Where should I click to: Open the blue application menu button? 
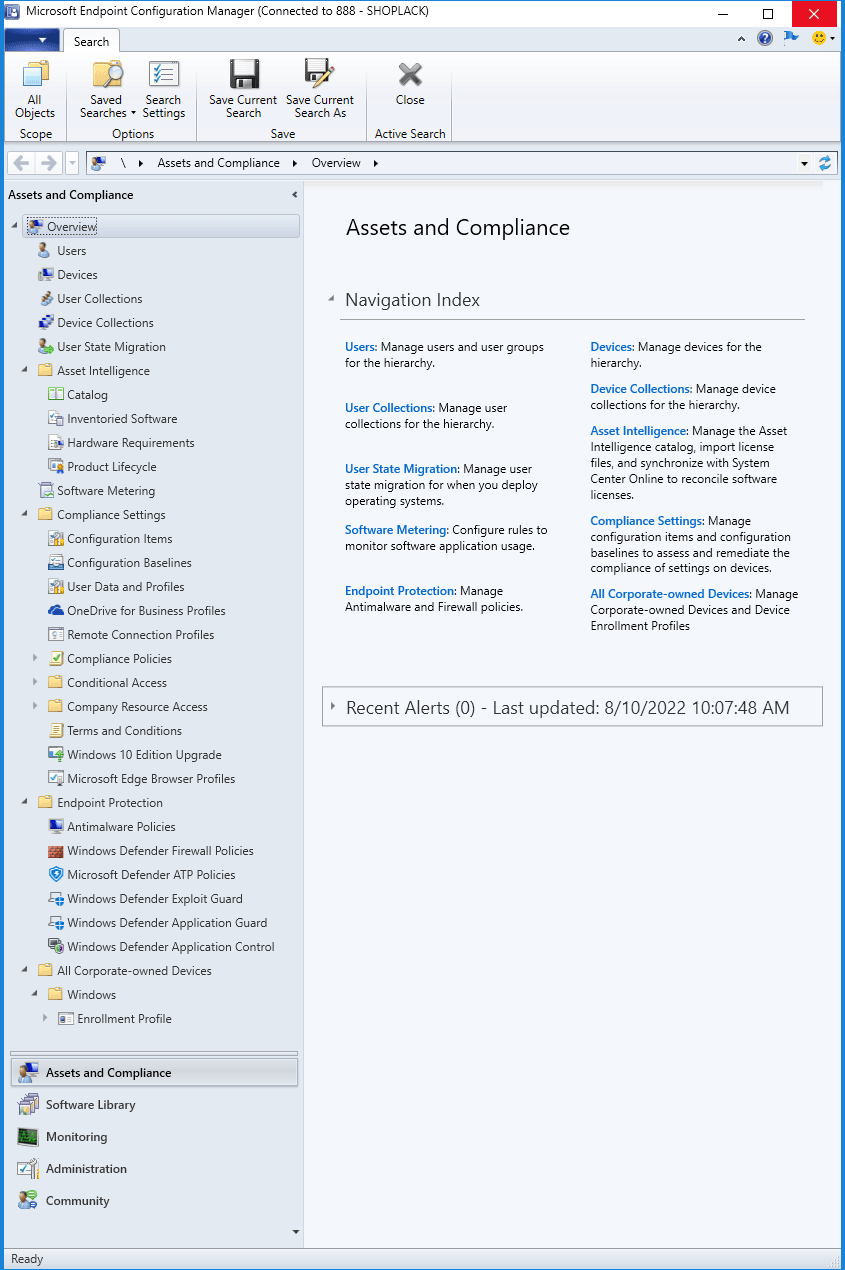(x=32, y=40)
